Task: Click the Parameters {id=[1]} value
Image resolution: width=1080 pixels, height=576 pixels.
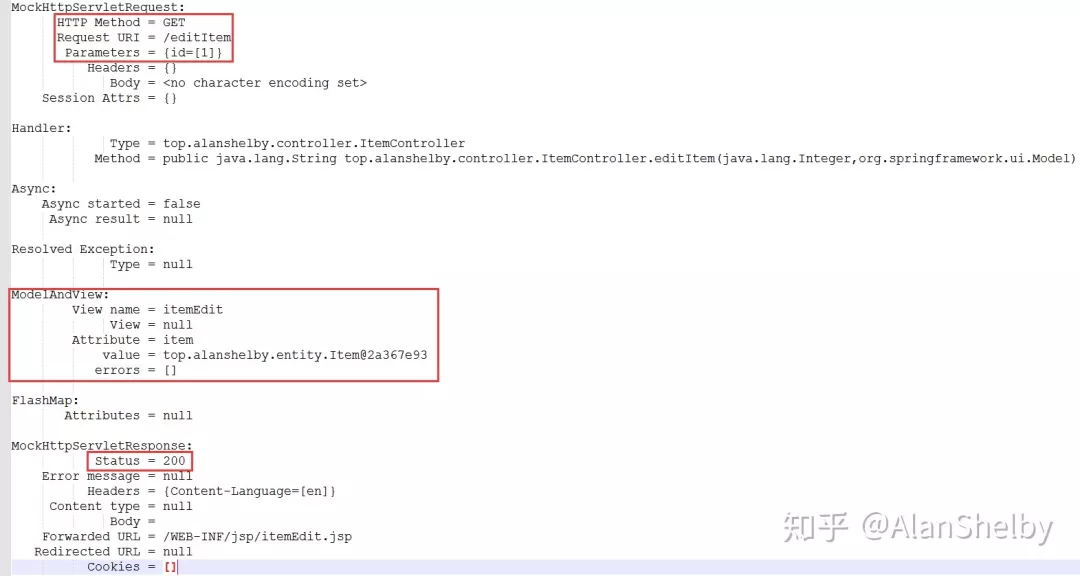Action: (x=193, y=53)
